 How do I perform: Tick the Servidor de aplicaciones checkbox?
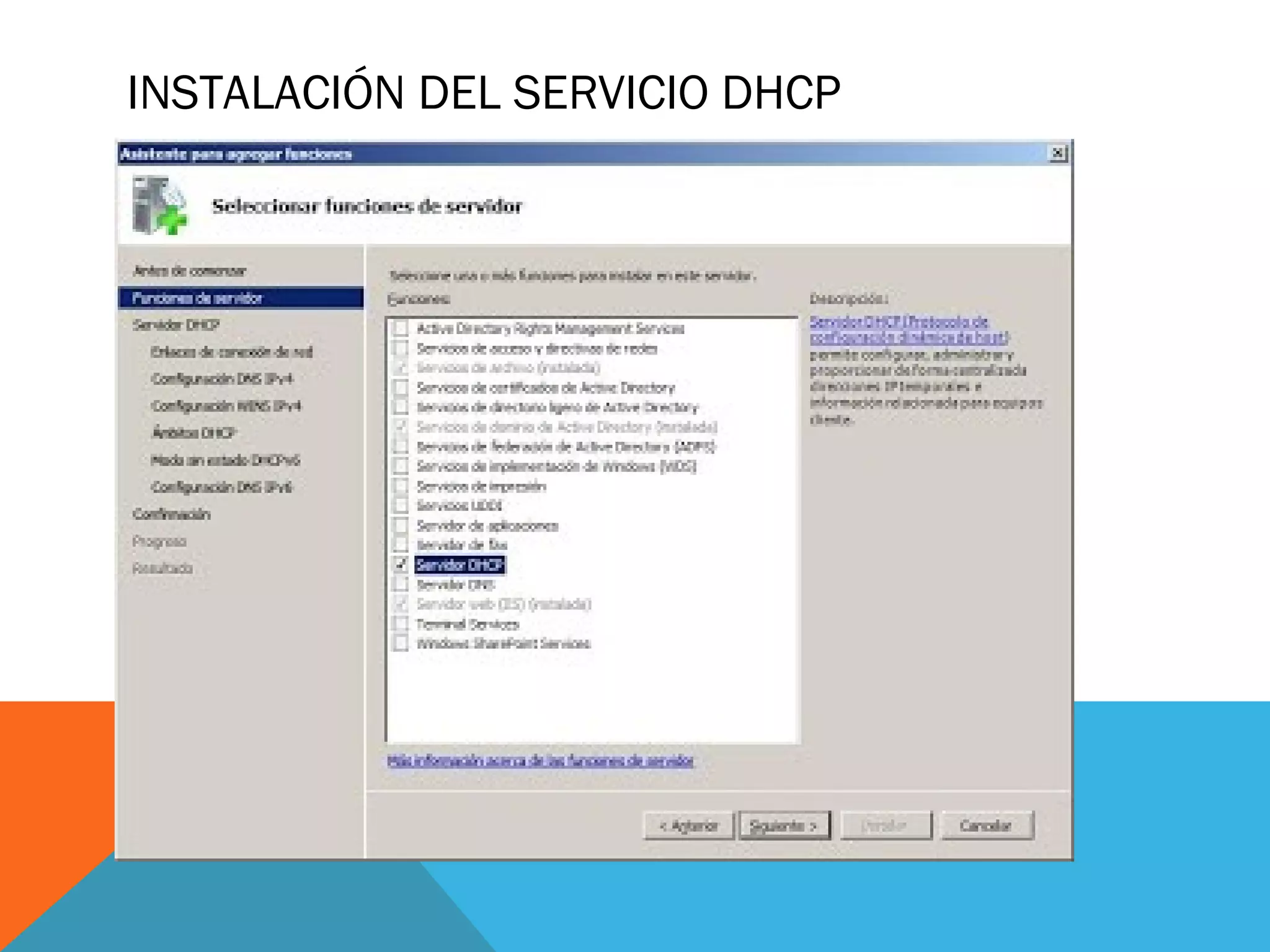[x=401, y=526]
